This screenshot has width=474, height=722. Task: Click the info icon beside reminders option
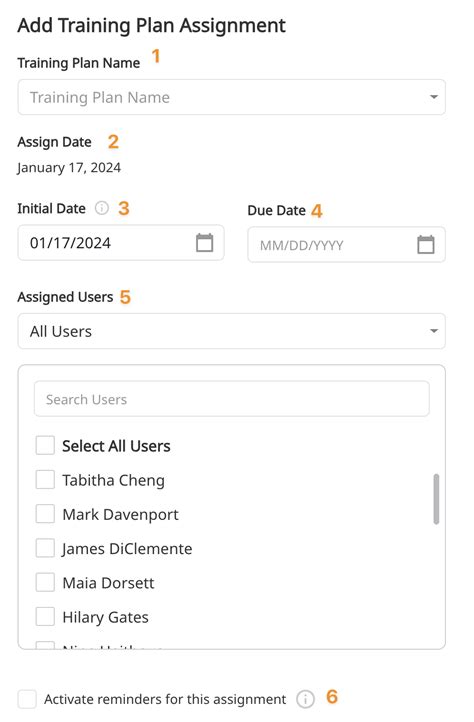[305, 699]
